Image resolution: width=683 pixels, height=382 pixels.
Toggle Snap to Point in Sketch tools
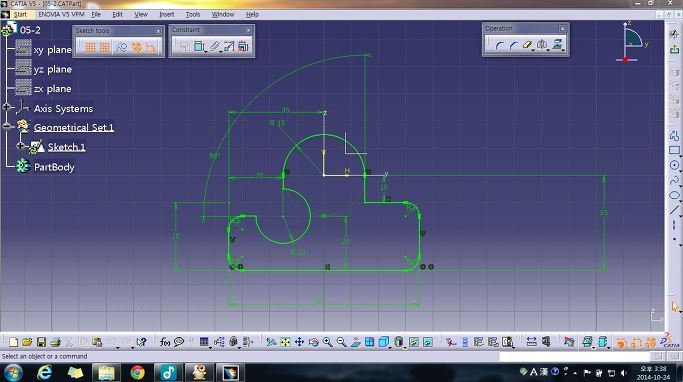[x=105, y=47]
